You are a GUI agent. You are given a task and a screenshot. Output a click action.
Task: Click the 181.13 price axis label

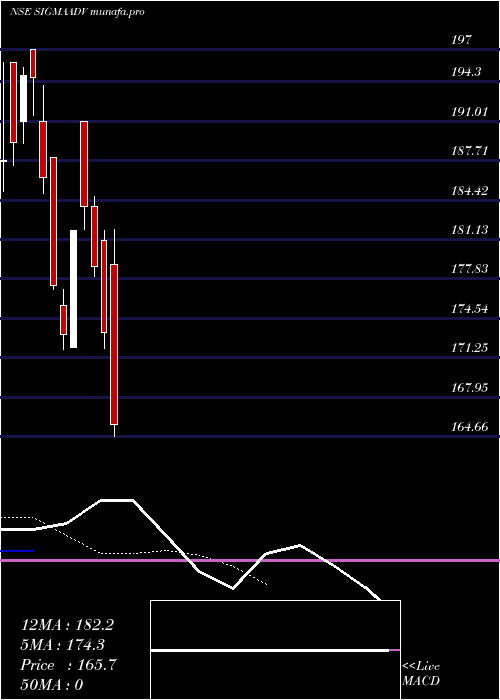tap(469, 230)
